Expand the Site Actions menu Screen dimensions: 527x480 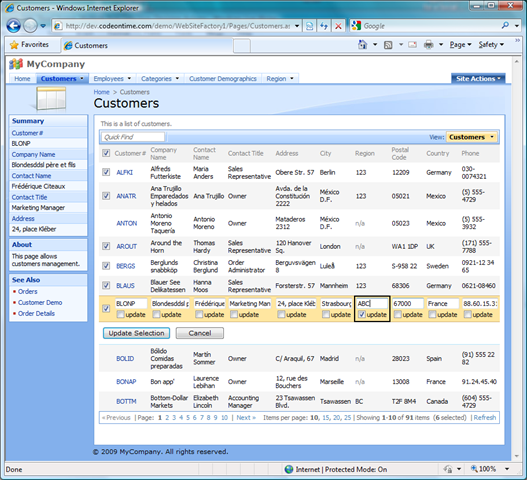(x=478, y=79)
